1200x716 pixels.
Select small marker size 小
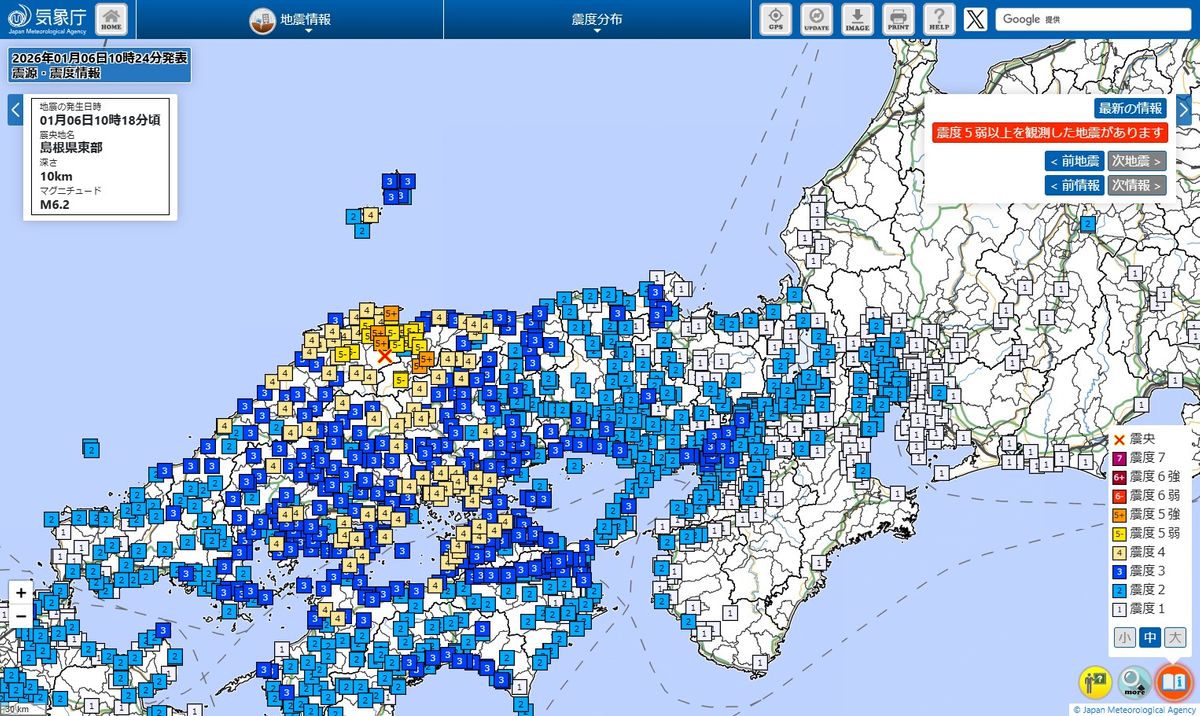point(1125,638)
